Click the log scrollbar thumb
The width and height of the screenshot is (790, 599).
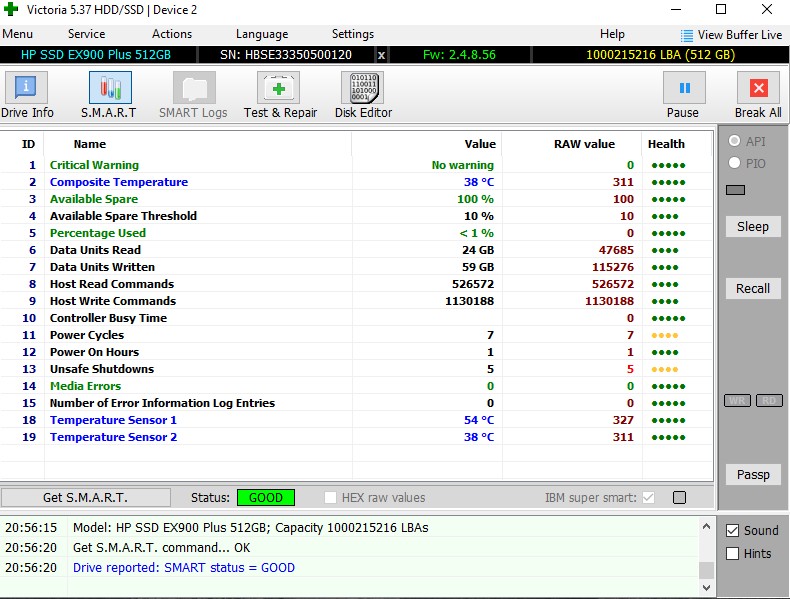click(706, 570)
